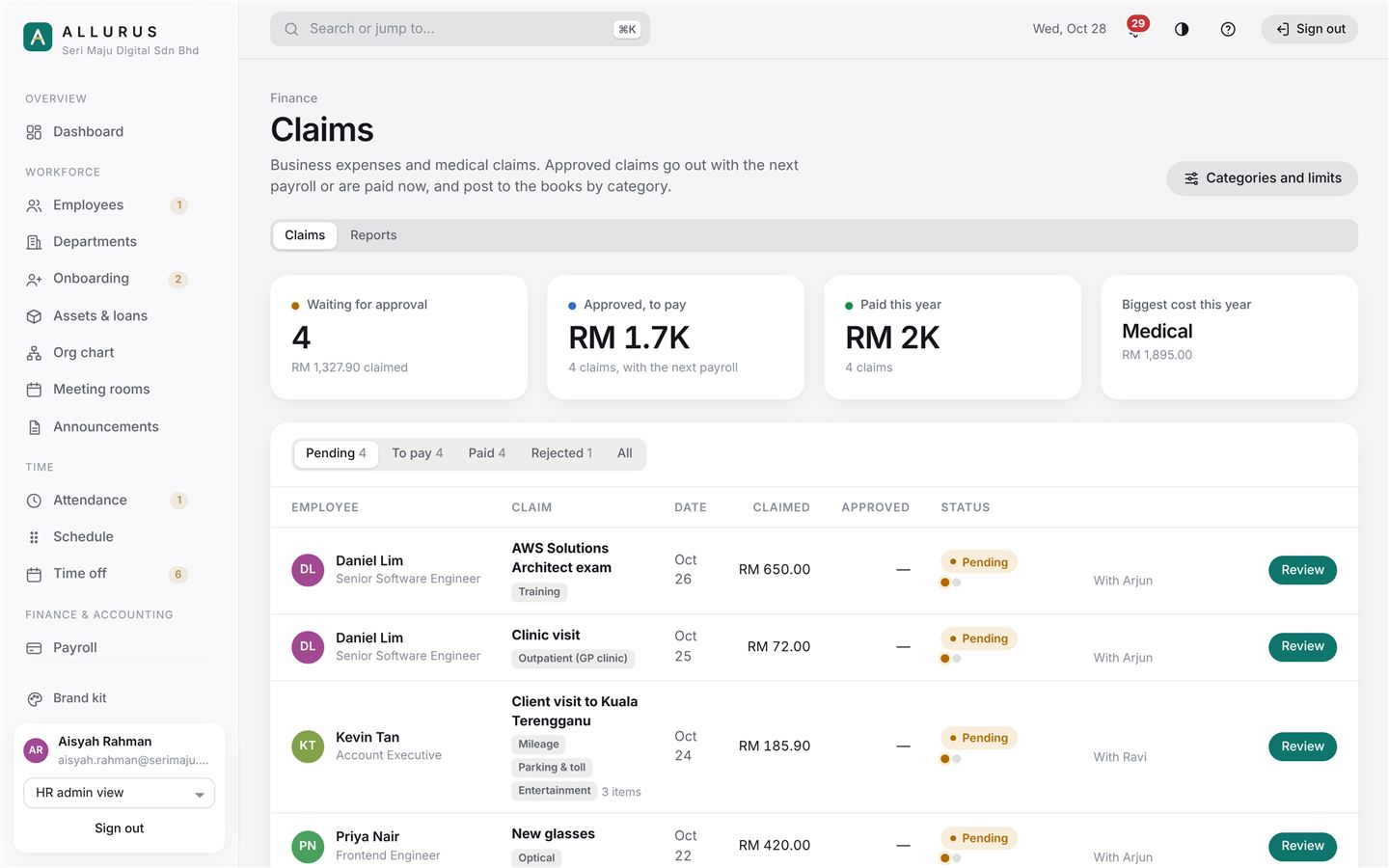Viewport: 1389px width, 868px height.
Task: Select the Pending claims filter
Action: click(336, 453)
